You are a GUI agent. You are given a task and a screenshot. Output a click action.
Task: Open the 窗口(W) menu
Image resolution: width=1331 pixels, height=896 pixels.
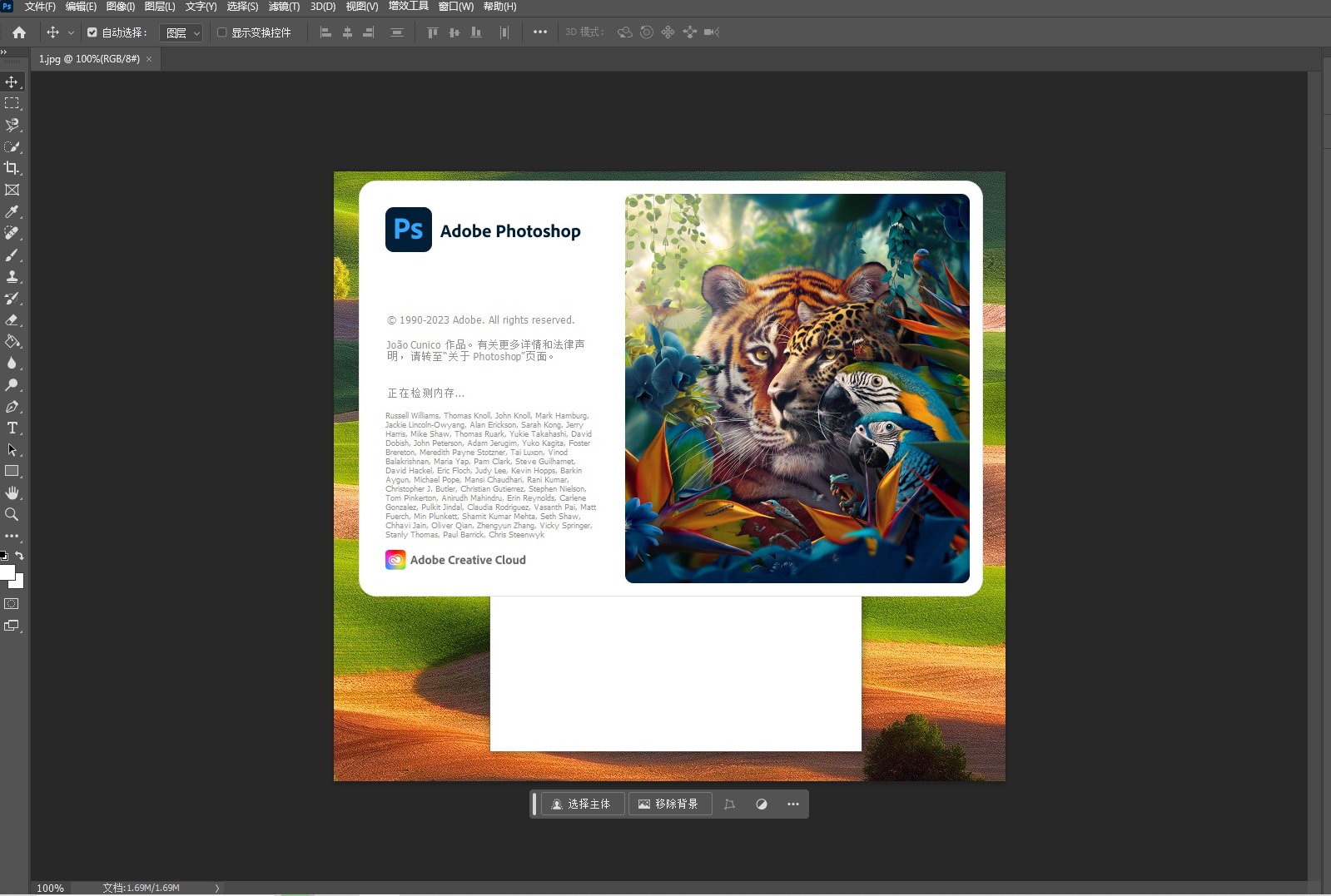point(456,7)
